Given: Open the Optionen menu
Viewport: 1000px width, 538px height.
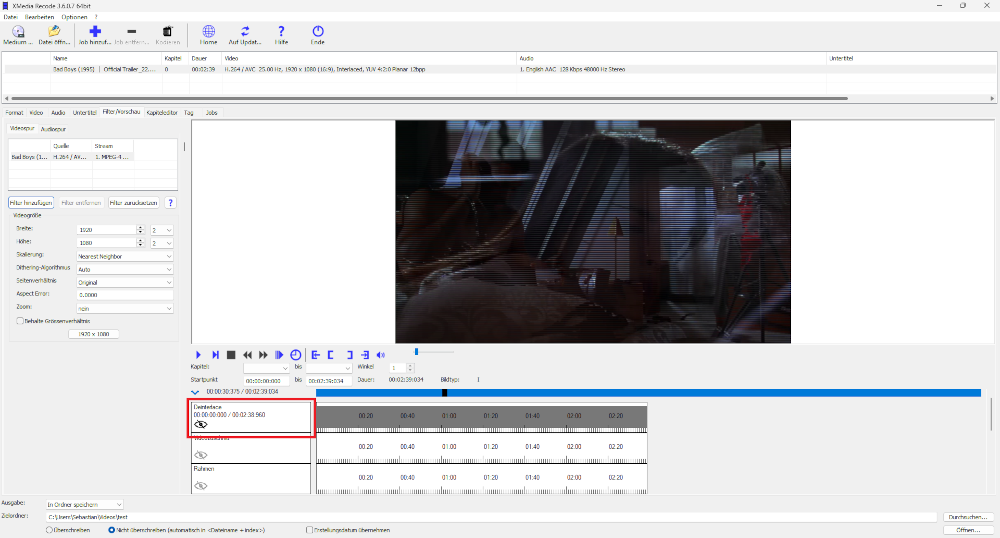Looking at the screenshot, I should [74, 17].
